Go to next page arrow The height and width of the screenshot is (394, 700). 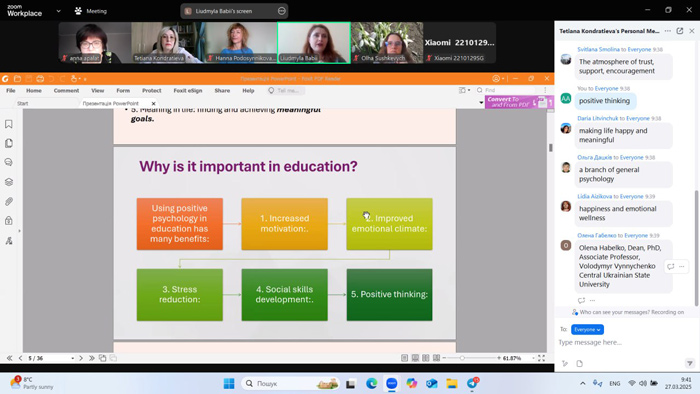point(81,358)
